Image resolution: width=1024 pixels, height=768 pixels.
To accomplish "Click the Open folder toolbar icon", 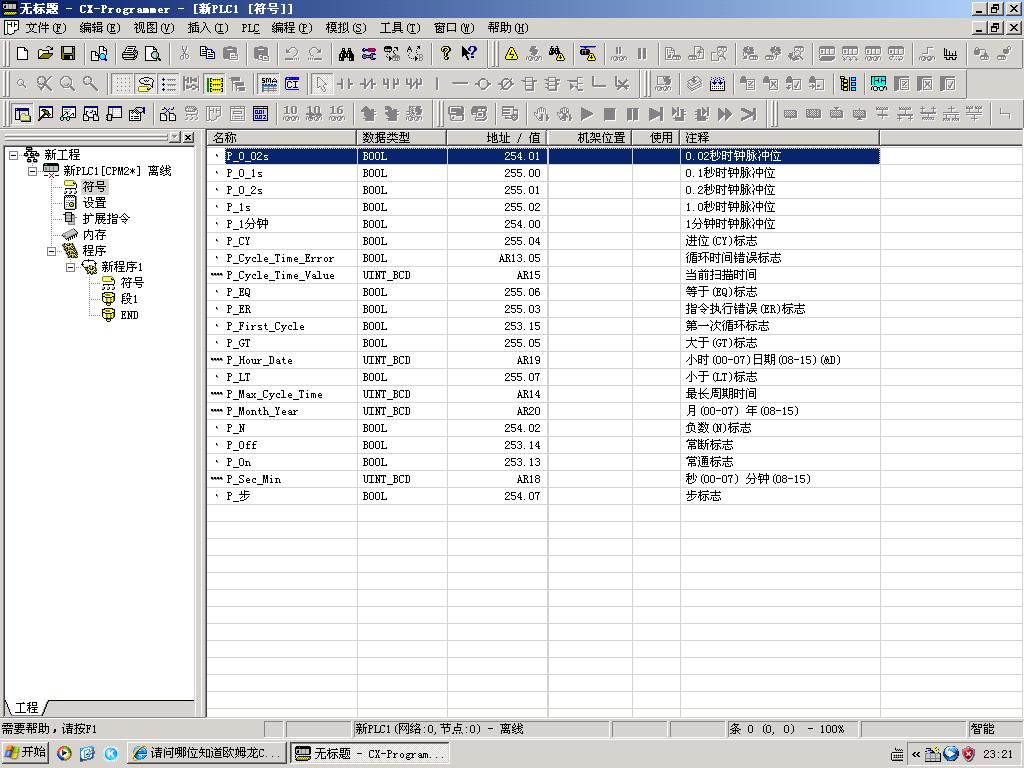I will point(45,54).
